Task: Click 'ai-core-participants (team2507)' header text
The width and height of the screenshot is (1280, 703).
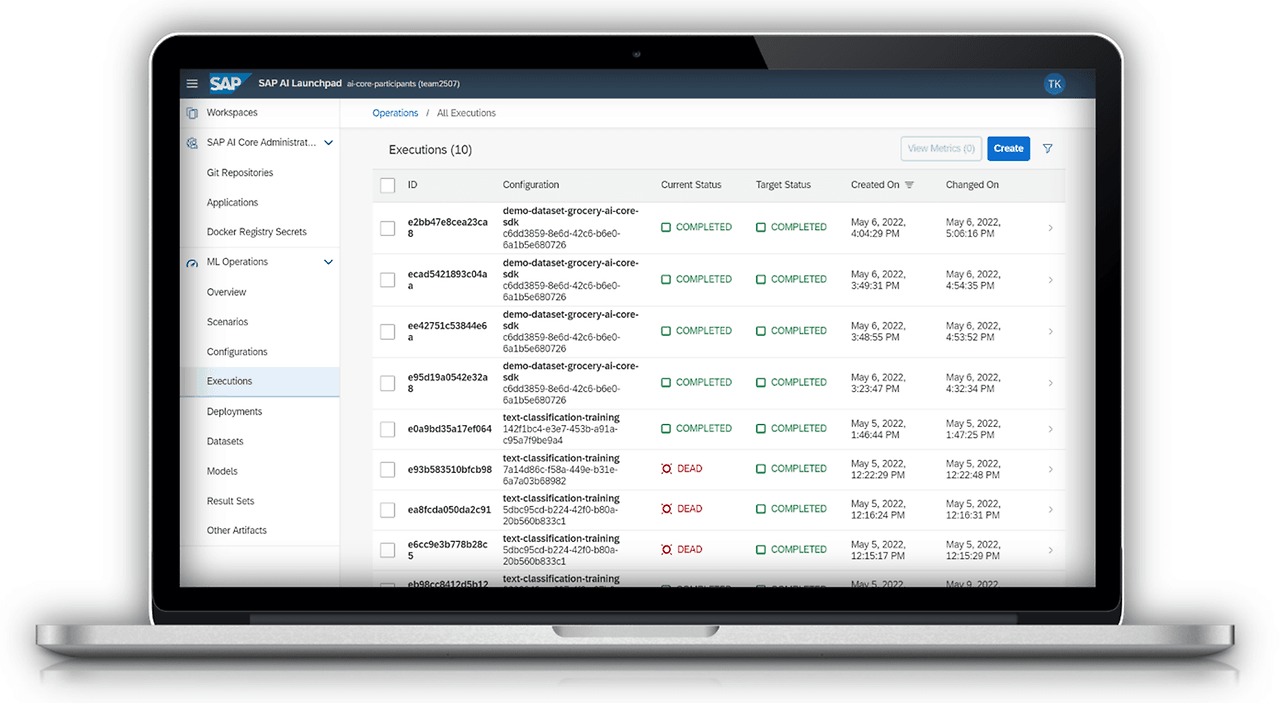Action: point(403,84)
